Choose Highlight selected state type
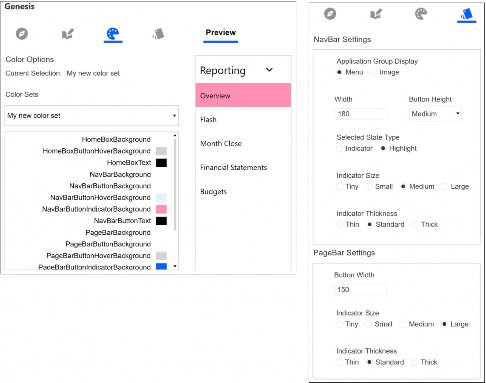The width and height of the screenshot is (486, 383). click(383, 148)
